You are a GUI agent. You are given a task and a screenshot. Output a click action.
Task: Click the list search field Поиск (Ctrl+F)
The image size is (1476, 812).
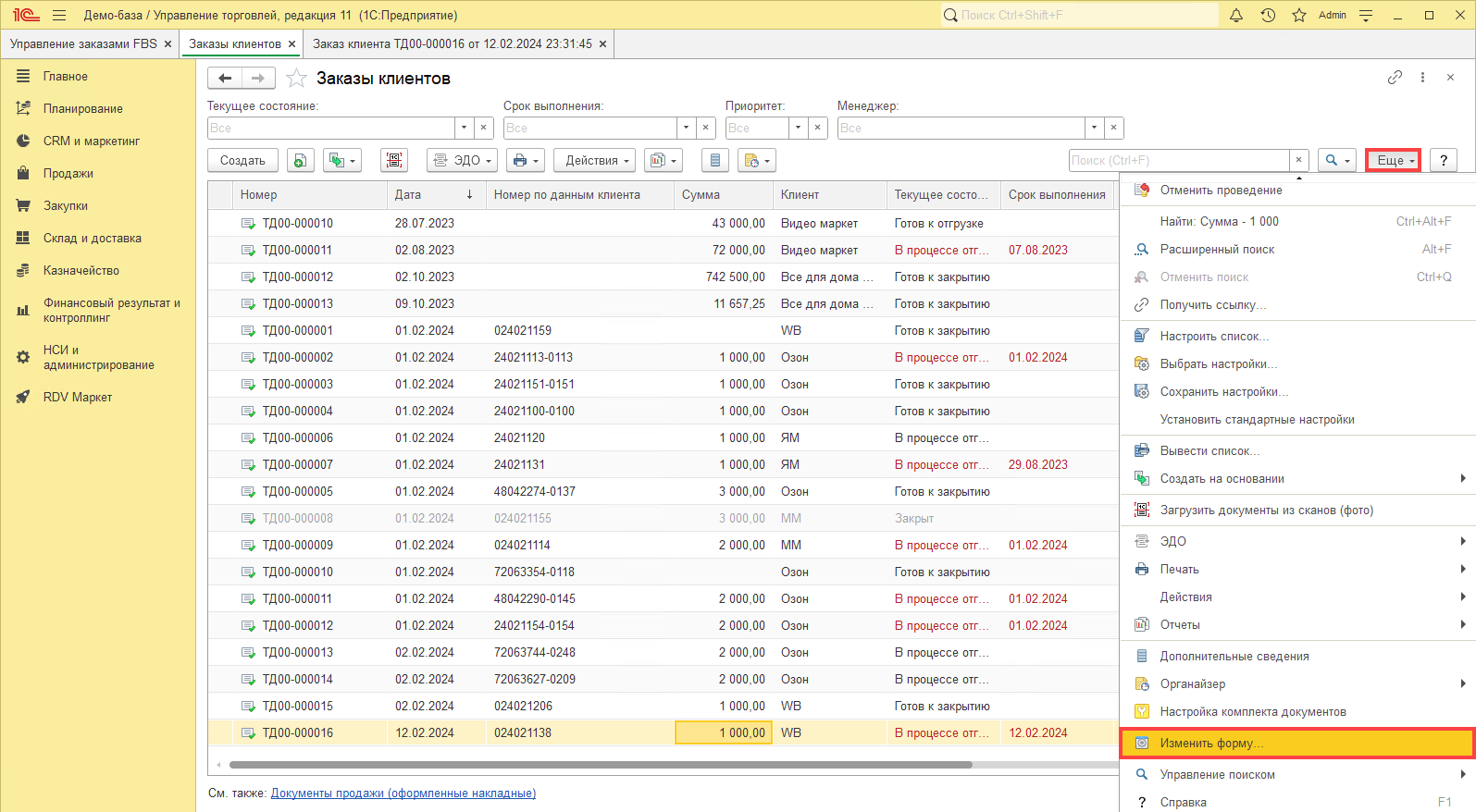(x=1178, y=160)
